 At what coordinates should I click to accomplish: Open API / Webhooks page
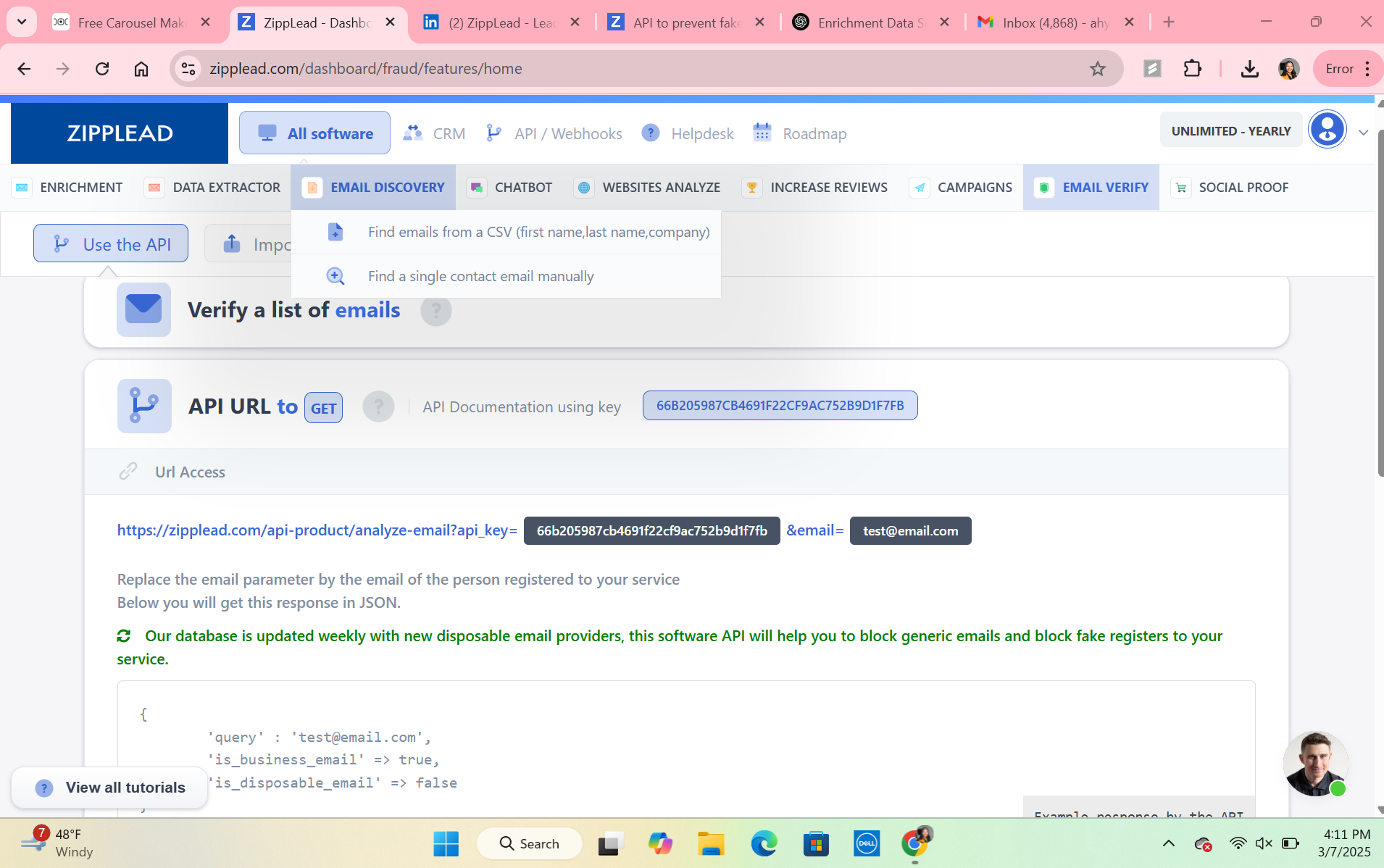(x=554, y=133)
